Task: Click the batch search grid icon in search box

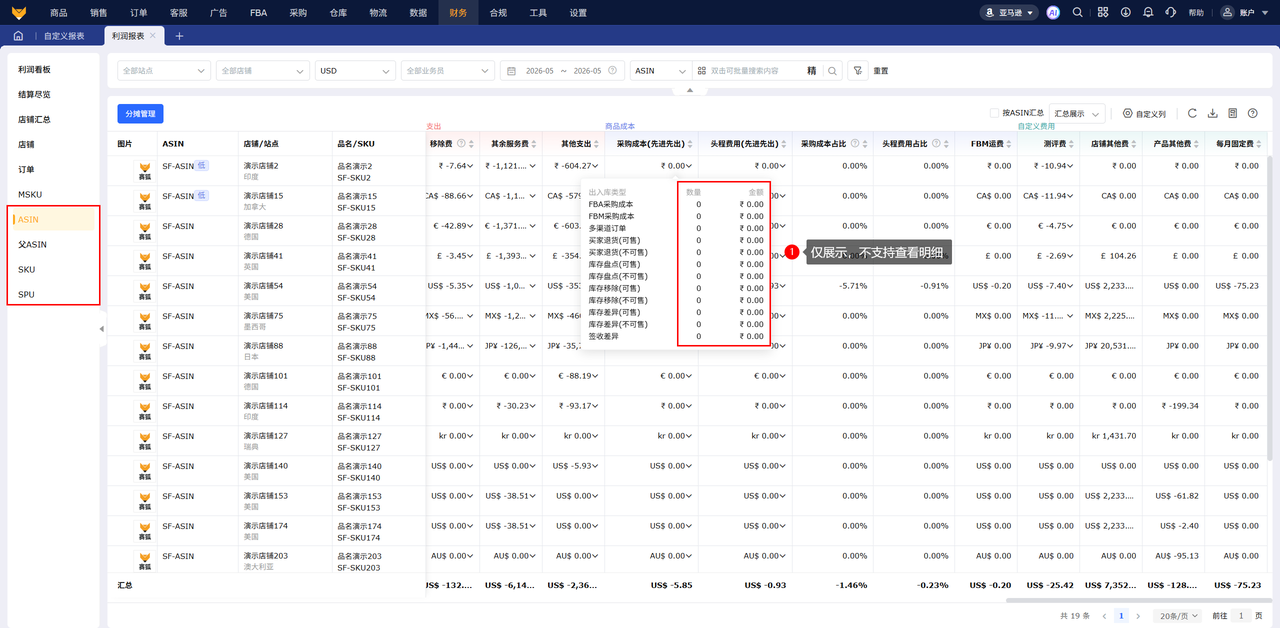Action: [703, 71]
